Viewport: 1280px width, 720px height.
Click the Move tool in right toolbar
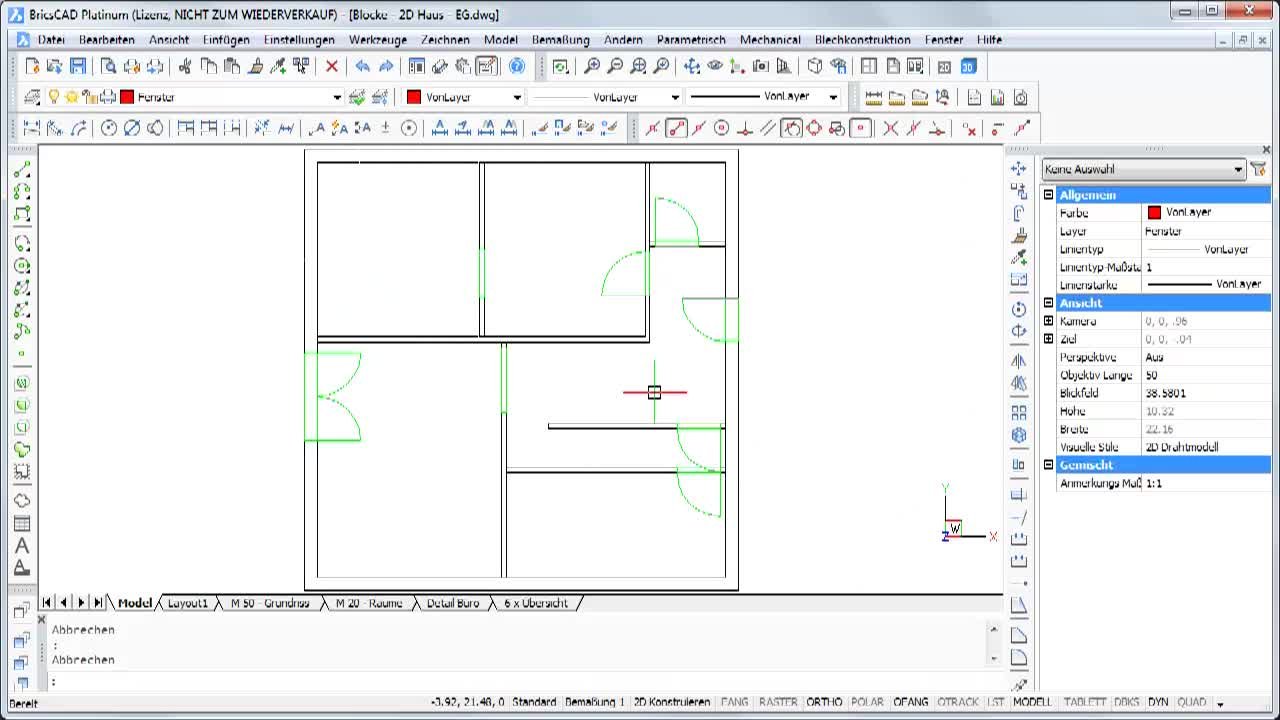[x=1019, y=169]
